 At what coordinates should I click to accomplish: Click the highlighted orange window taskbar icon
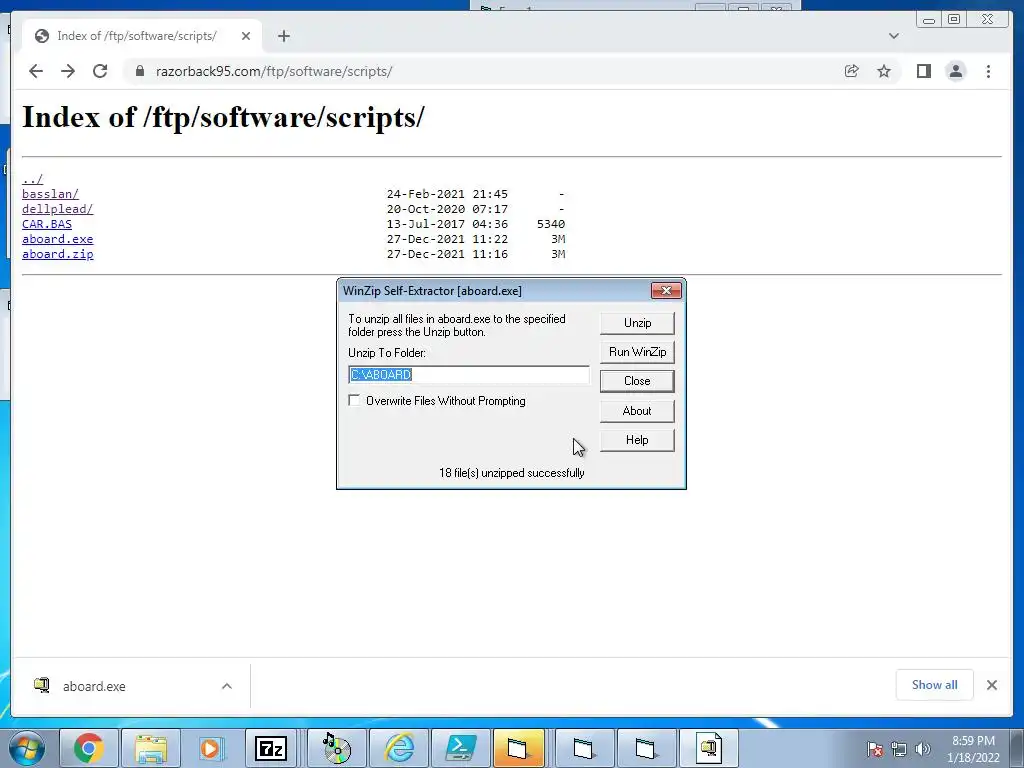pos(519,748)
